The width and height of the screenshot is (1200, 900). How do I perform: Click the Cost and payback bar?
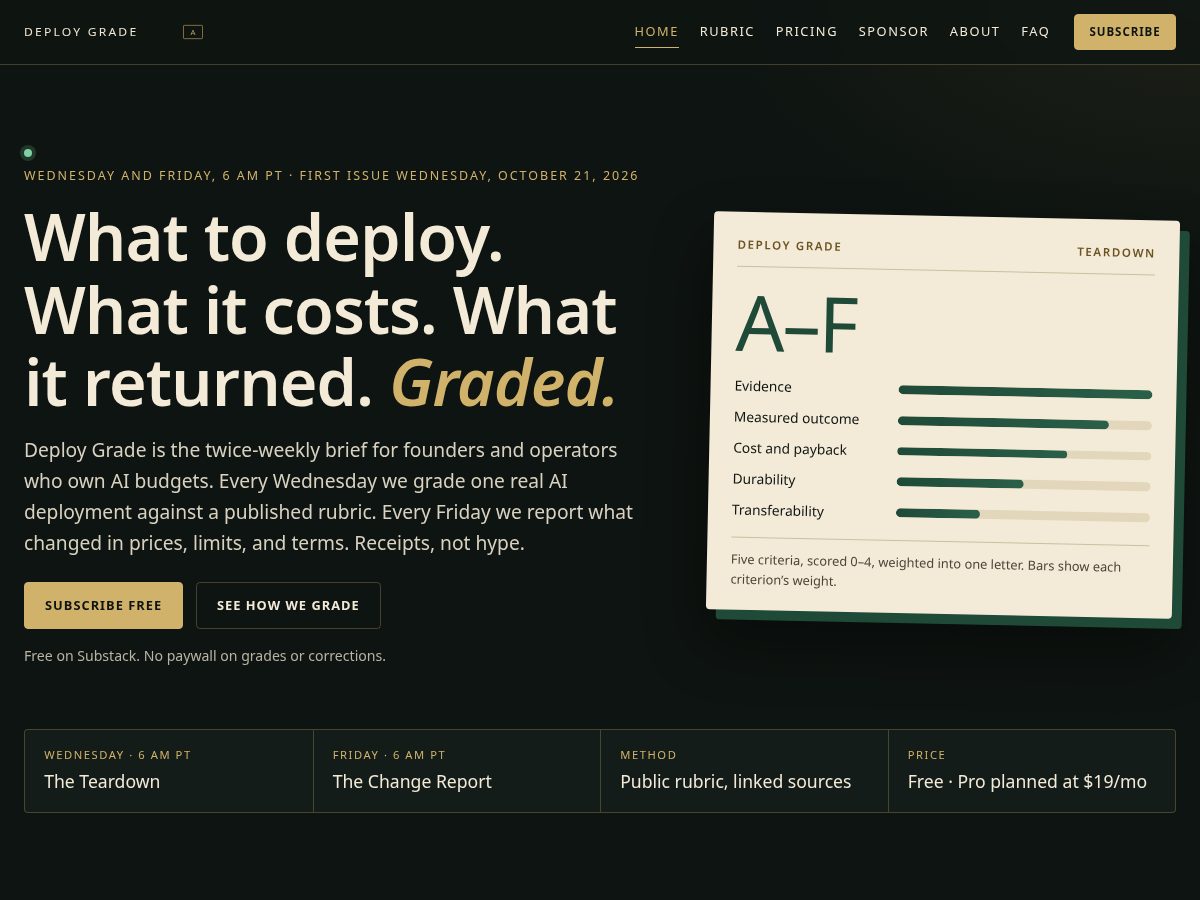coord(1024,454)
